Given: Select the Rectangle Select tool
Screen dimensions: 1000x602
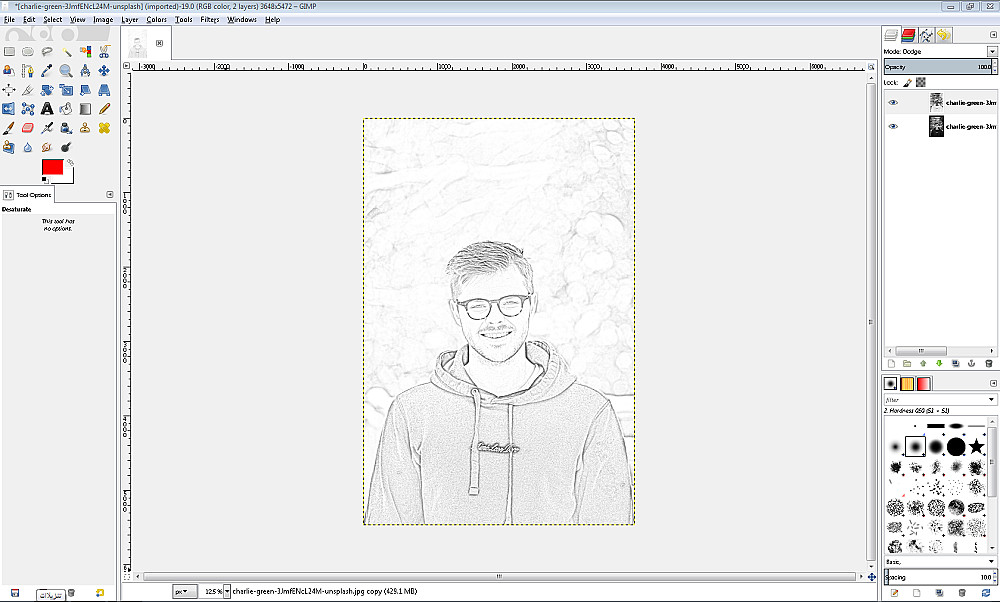Looking at the screenshot, I should (9, 52).
